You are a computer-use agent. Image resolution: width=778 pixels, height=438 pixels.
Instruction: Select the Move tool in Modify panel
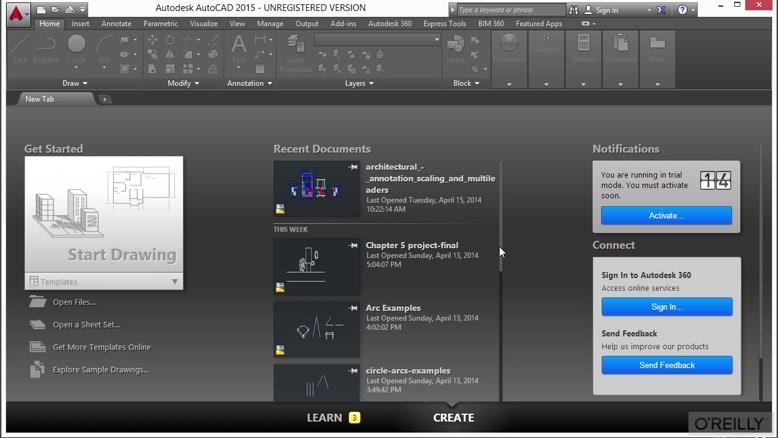point(152,40)
